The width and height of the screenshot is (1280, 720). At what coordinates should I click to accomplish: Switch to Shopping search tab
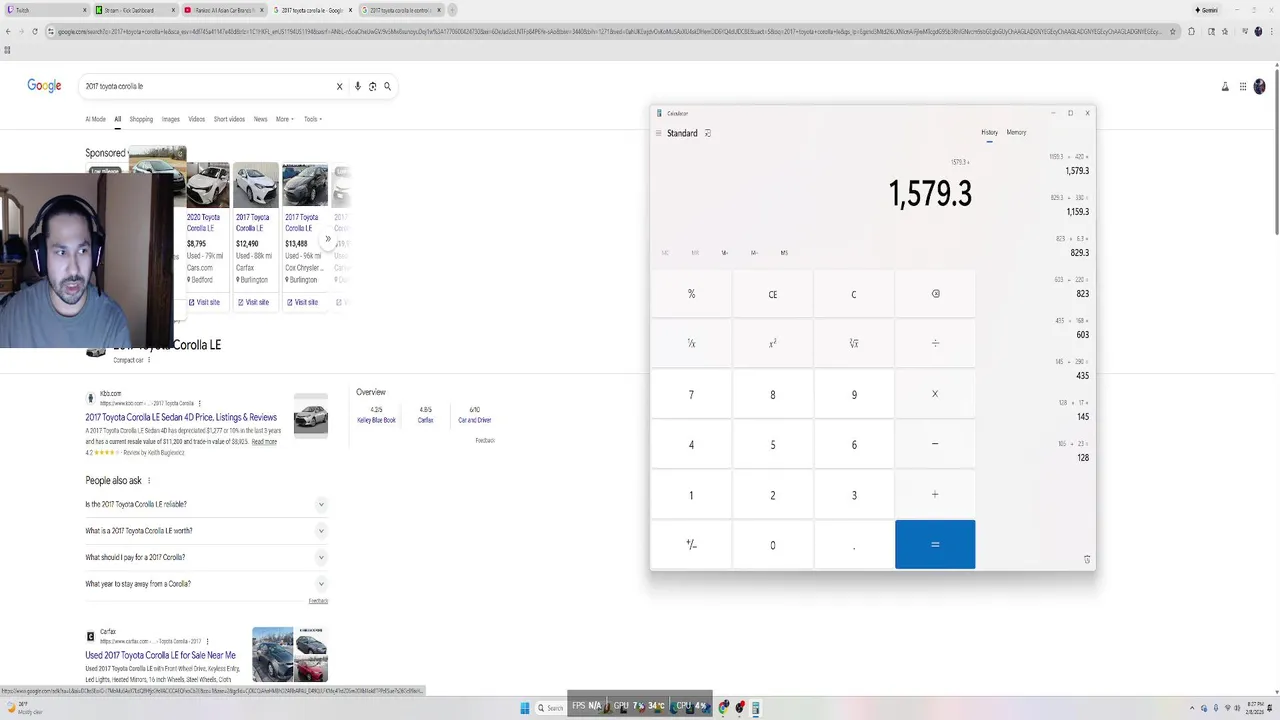coord(141,119)
